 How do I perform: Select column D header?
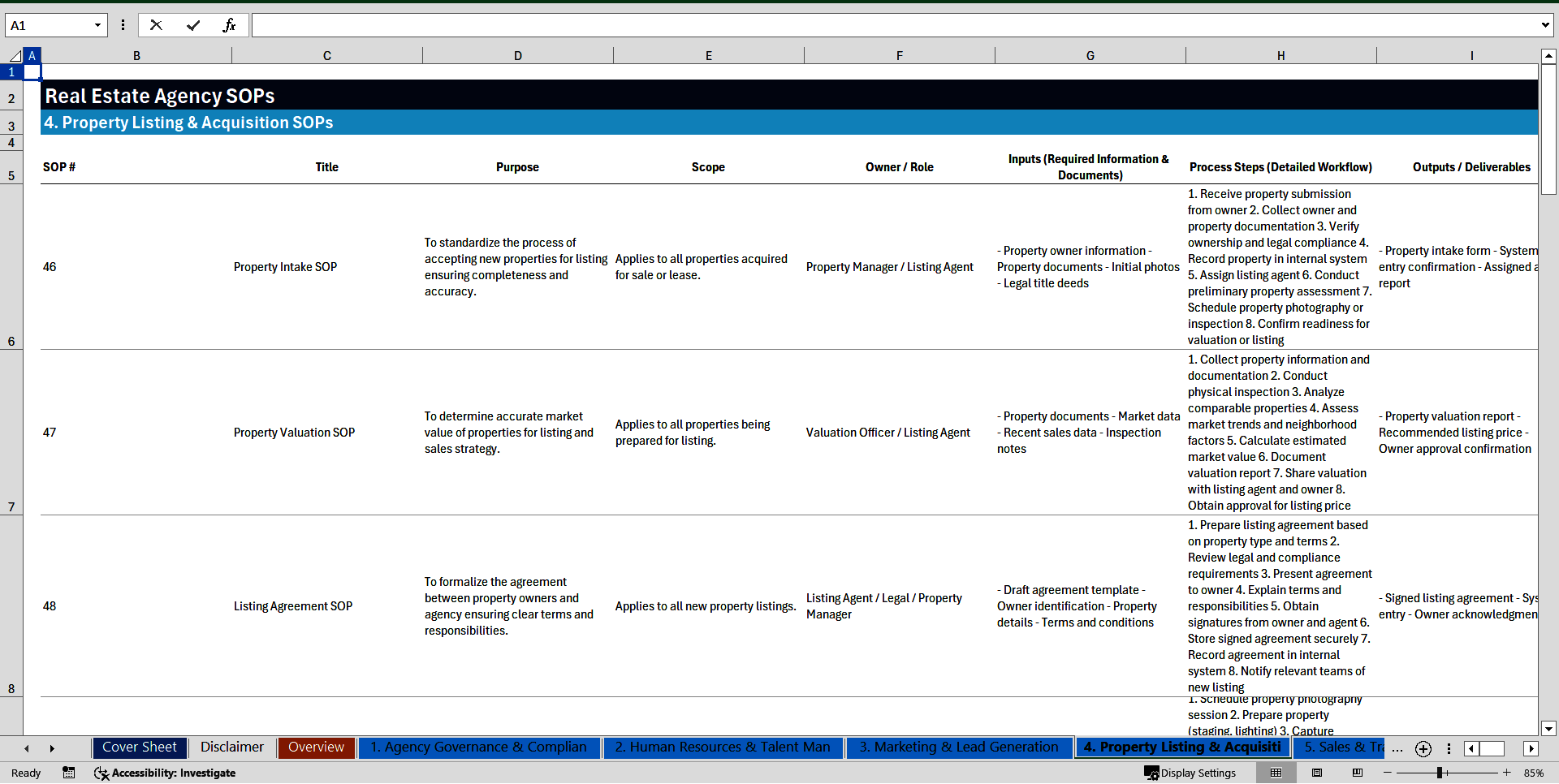tap(517, 56)
